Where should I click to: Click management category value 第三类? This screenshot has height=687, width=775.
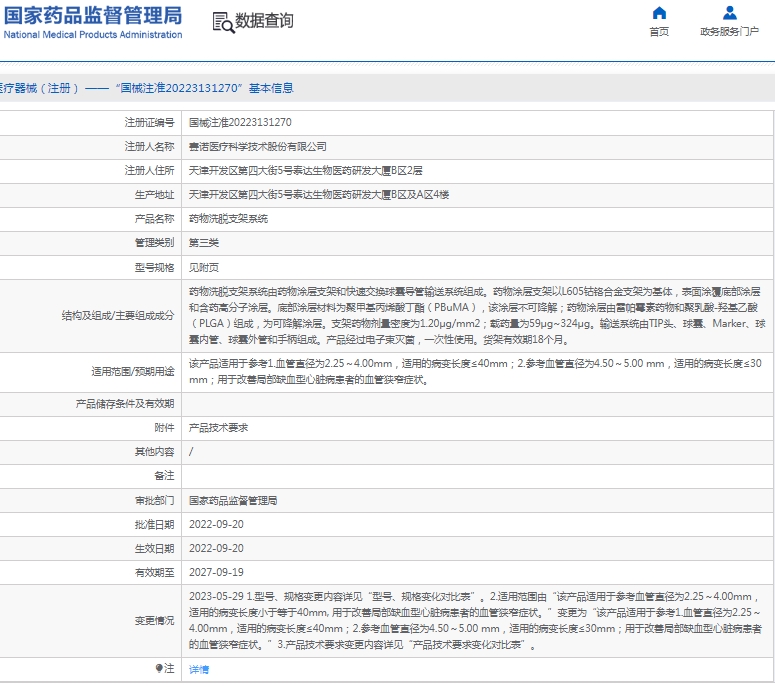204,243
